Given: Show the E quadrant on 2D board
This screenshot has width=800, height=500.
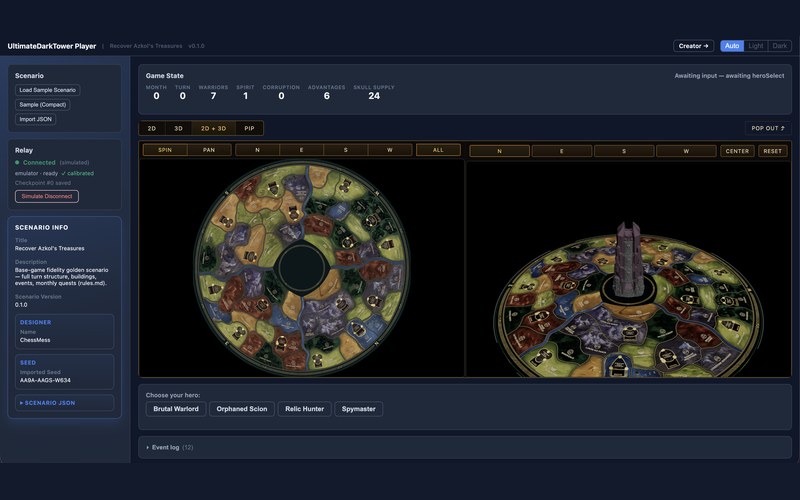Looking at the screenshot, I should tap(302, 150).
